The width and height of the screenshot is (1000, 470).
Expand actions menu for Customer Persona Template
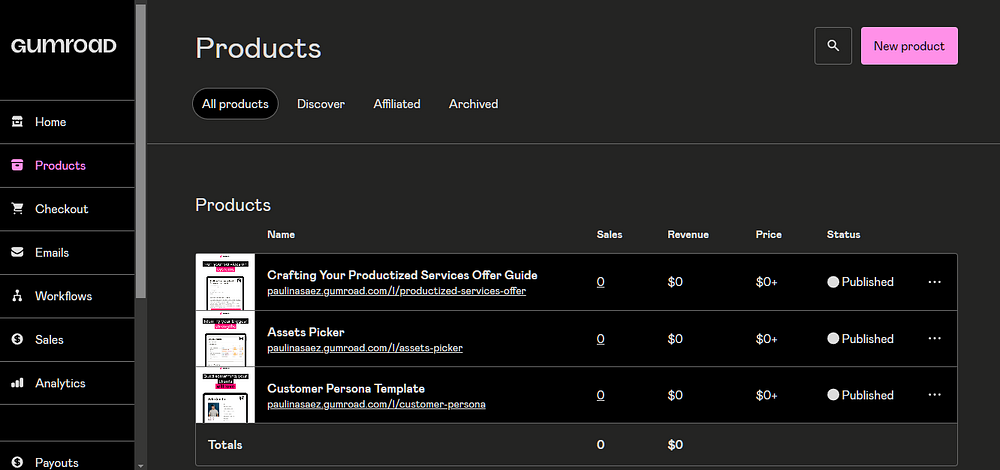tap(935, 395)
